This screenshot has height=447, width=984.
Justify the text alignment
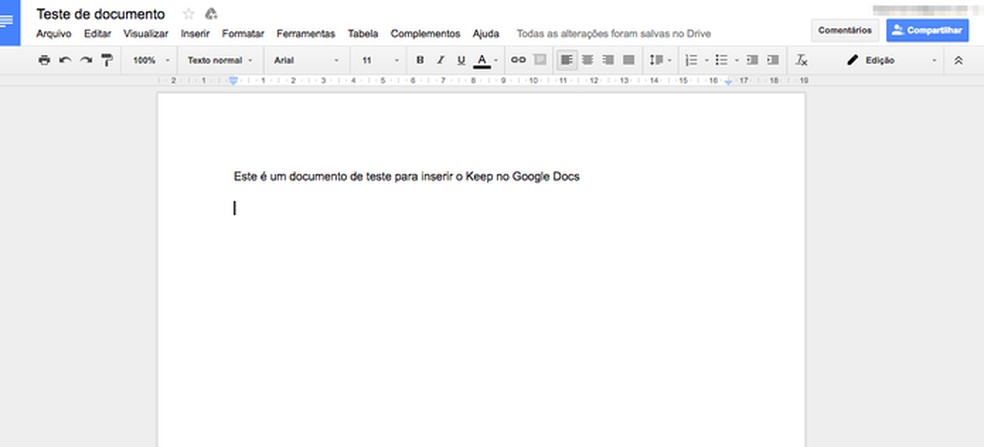click(629, 60)
